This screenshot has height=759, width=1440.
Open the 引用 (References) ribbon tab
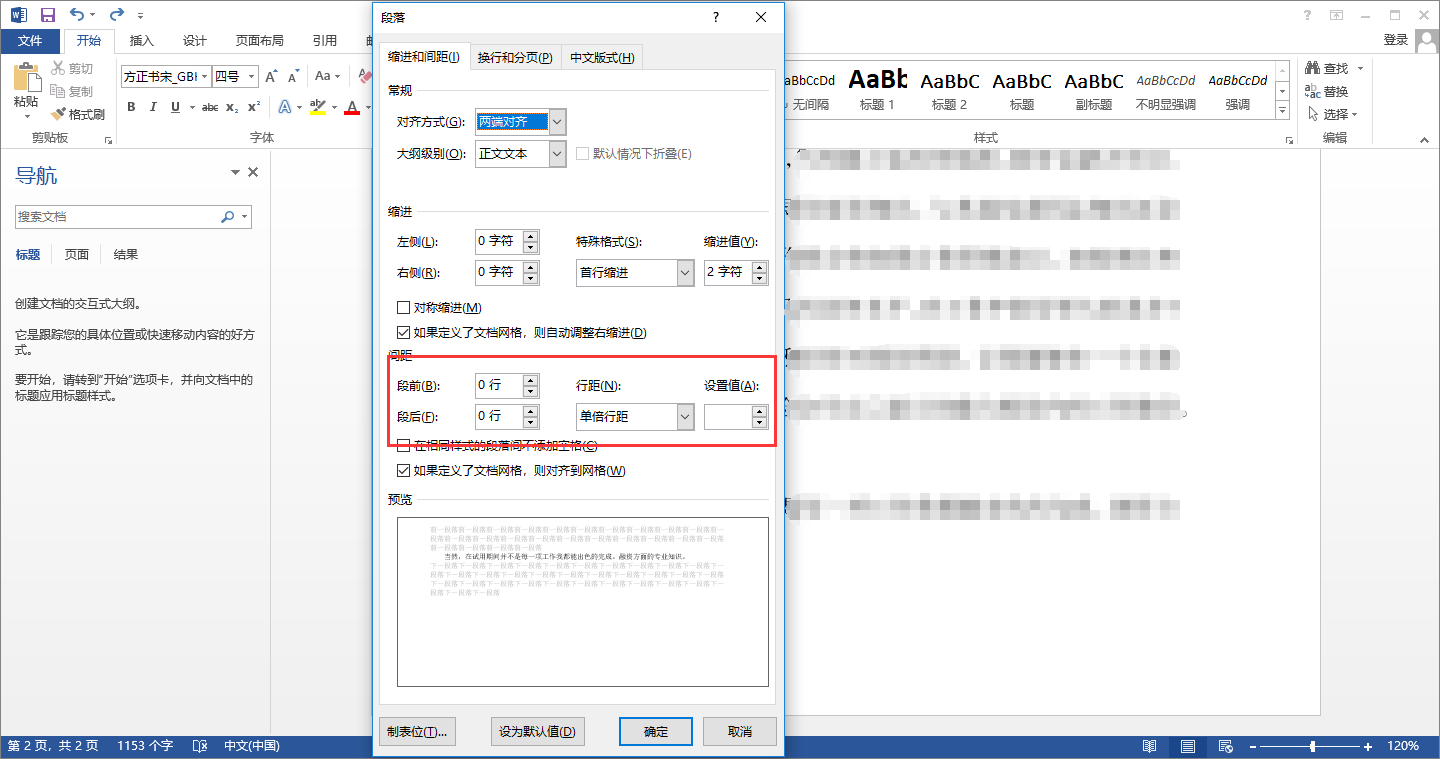point(324,40)
